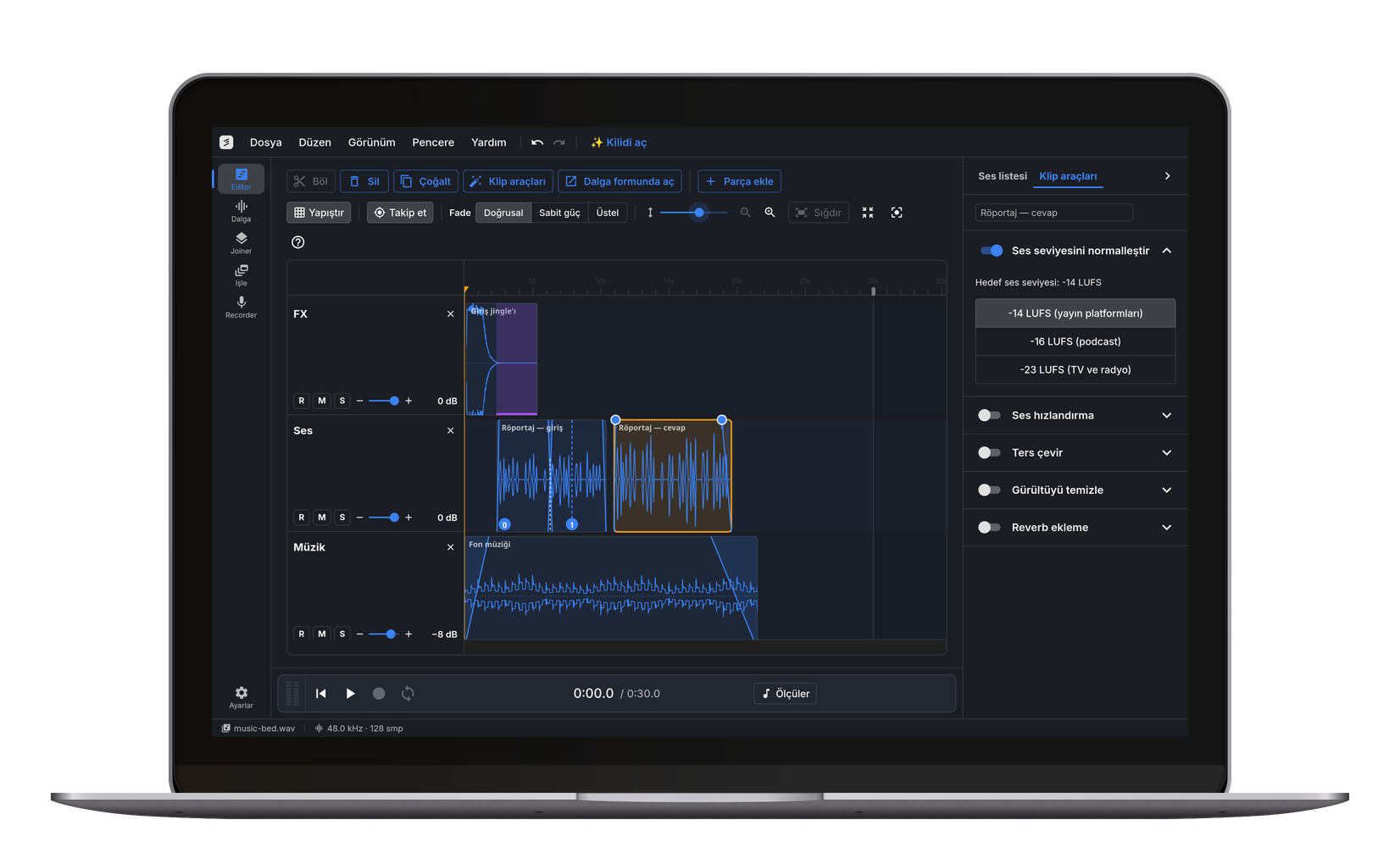The image size is (1400, 864).
Task: Click Parça ekle button
Action: coord(739,181)
